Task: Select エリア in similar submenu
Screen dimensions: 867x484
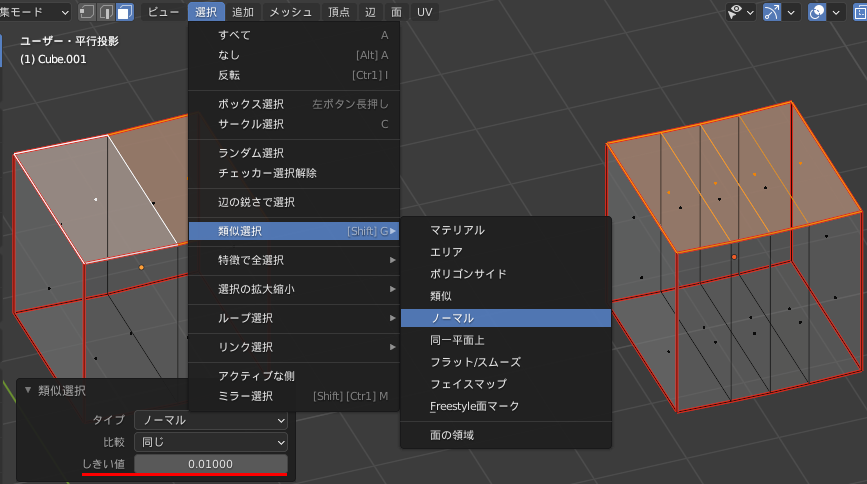Action: [506, 252]
